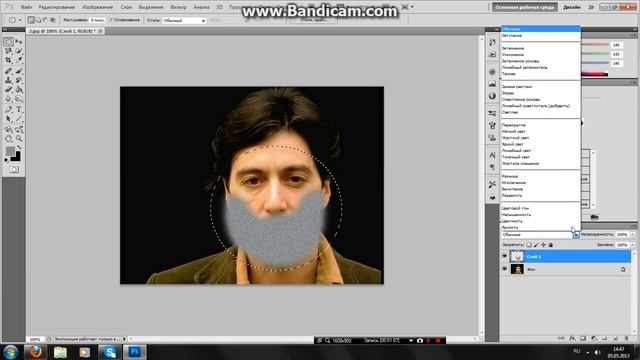Toggle lock all padlock icon
The height and width of the screenshot is (360, 640).
(x=551, y=245)
